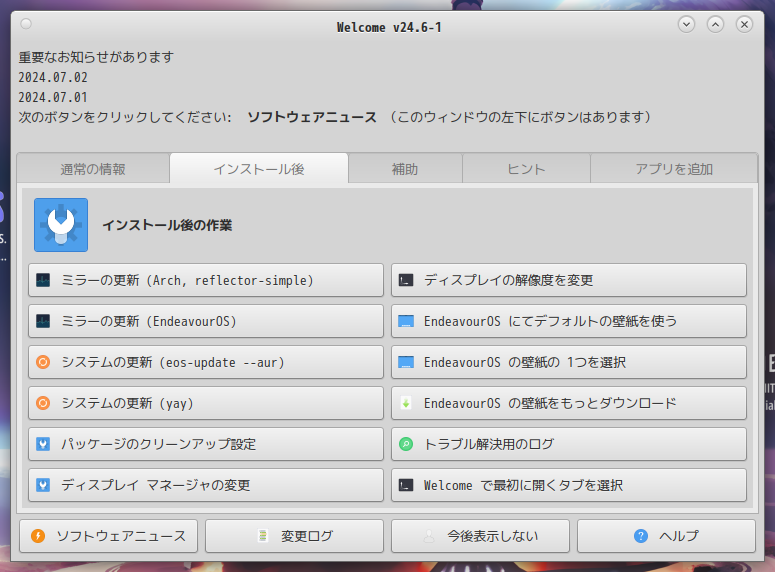775x572 pixels.
Task: Click the terminal icon beside ディスプレイの解像度を変更
Action: point(406,280)
